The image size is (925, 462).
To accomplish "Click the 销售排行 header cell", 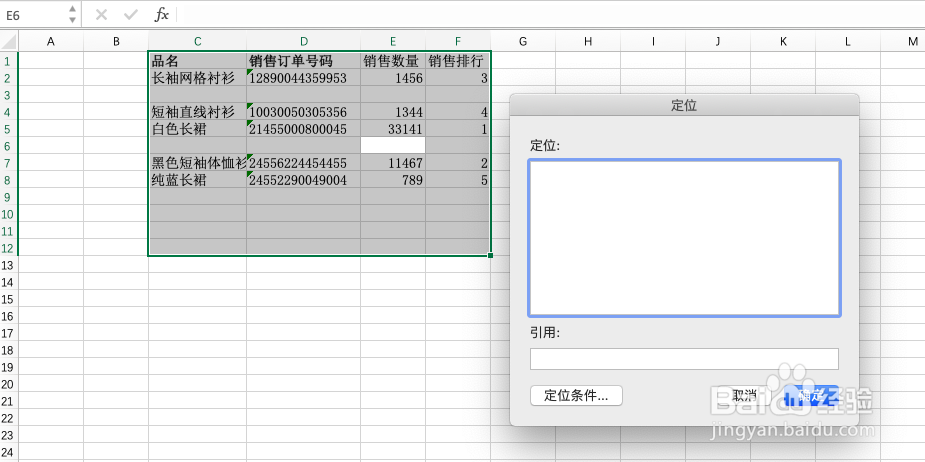I will (x=458, y=61).
